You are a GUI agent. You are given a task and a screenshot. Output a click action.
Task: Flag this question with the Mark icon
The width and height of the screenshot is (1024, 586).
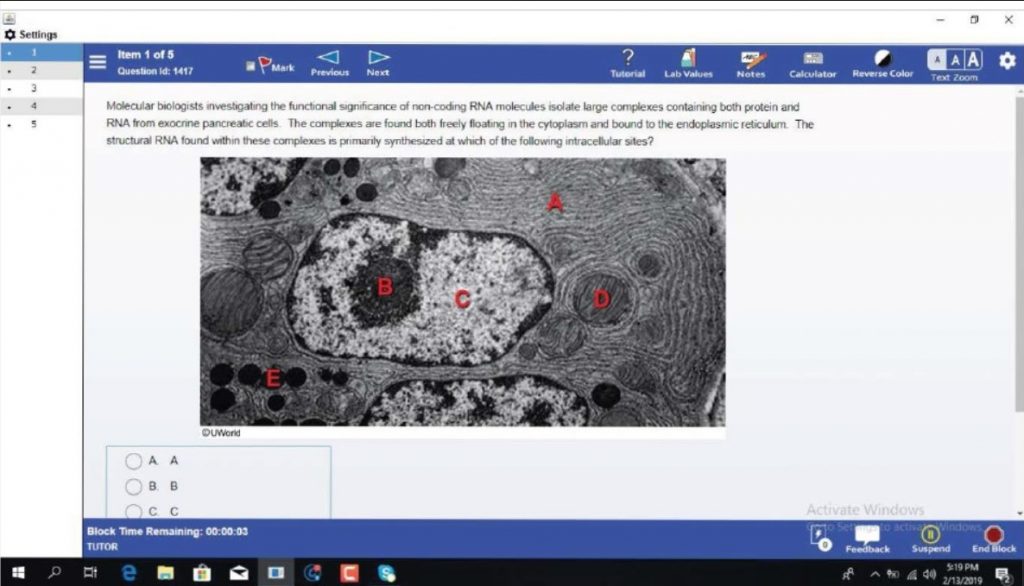click(265, 64)
